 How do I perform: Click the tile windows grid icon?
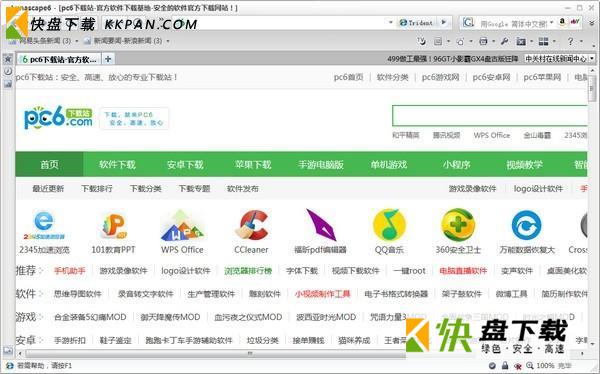tap(543, 41)
